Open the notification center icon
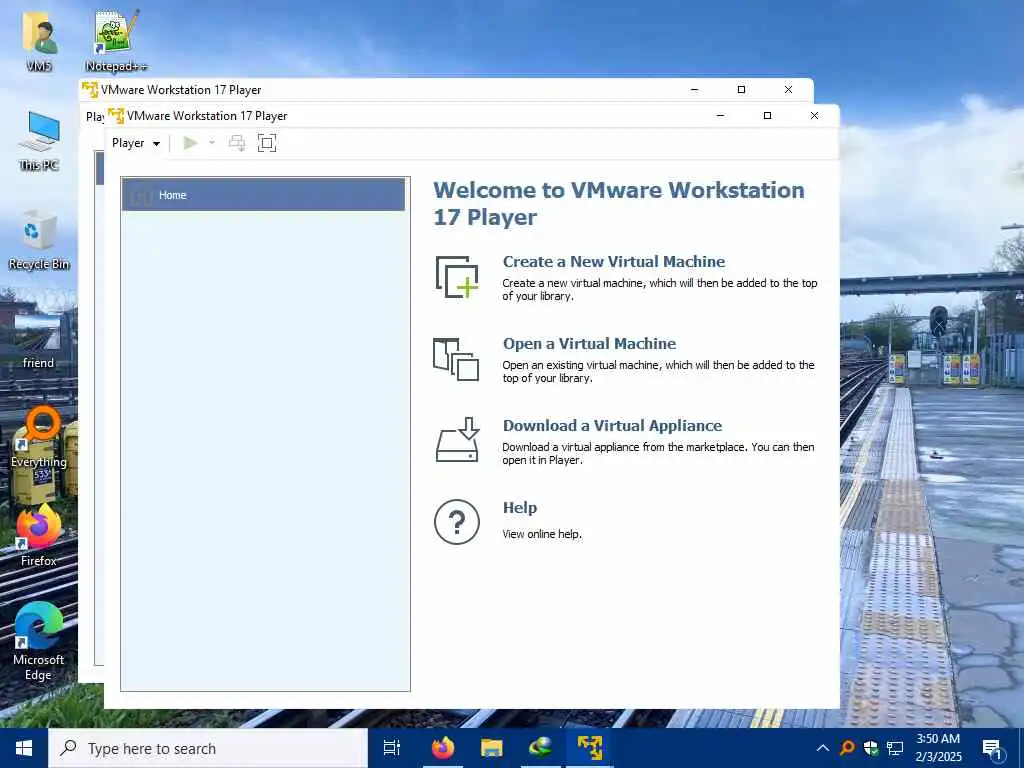 (x=992, y=749)
